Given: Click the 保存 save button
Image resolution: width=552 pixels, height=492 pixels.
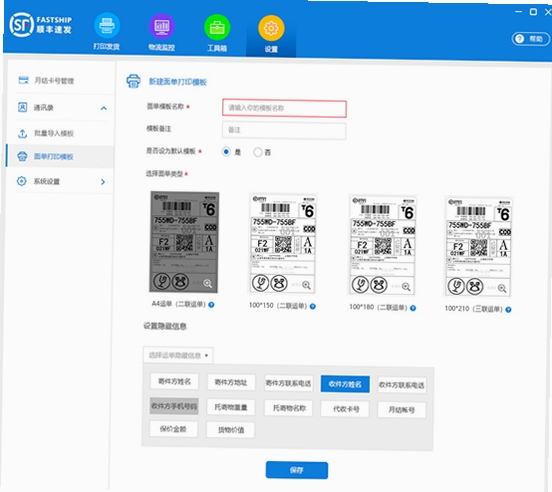Looking at the screenshot, I should point(297,470).
